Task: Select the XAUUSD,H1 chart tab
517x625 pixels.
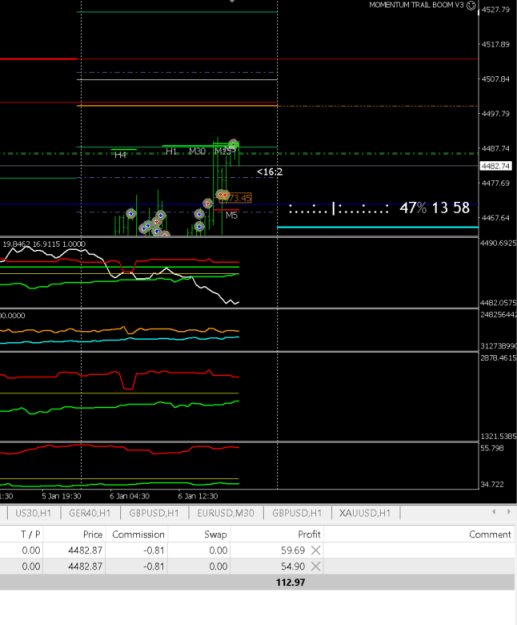Action: click(x=365, y=513)
